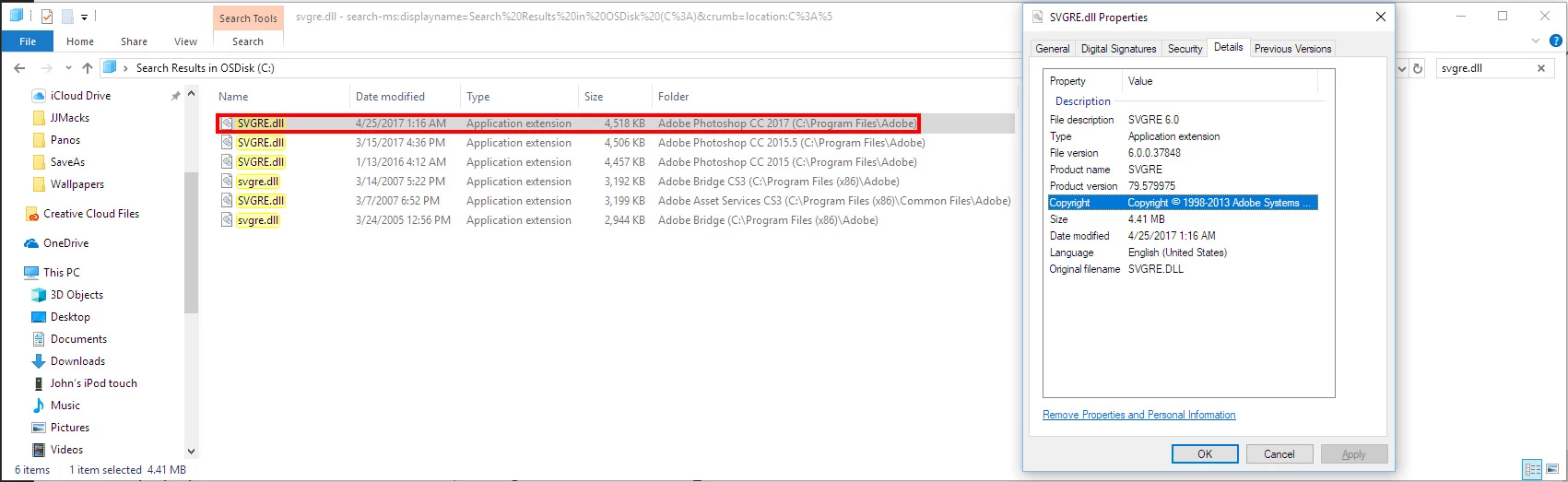Expand the ribbon with the chevron
This screenshot has height=482, width=1568.
[x=1536, y=41]
